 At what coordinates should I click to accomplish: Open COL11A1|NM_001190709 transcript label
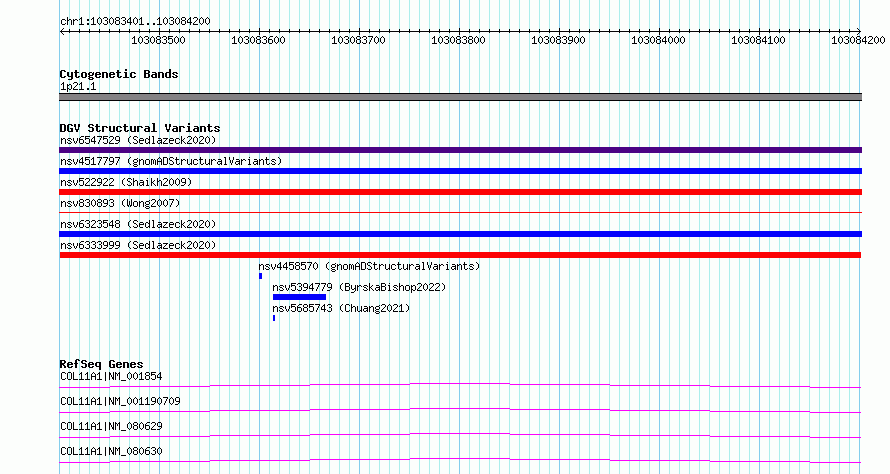click(120, 401)
